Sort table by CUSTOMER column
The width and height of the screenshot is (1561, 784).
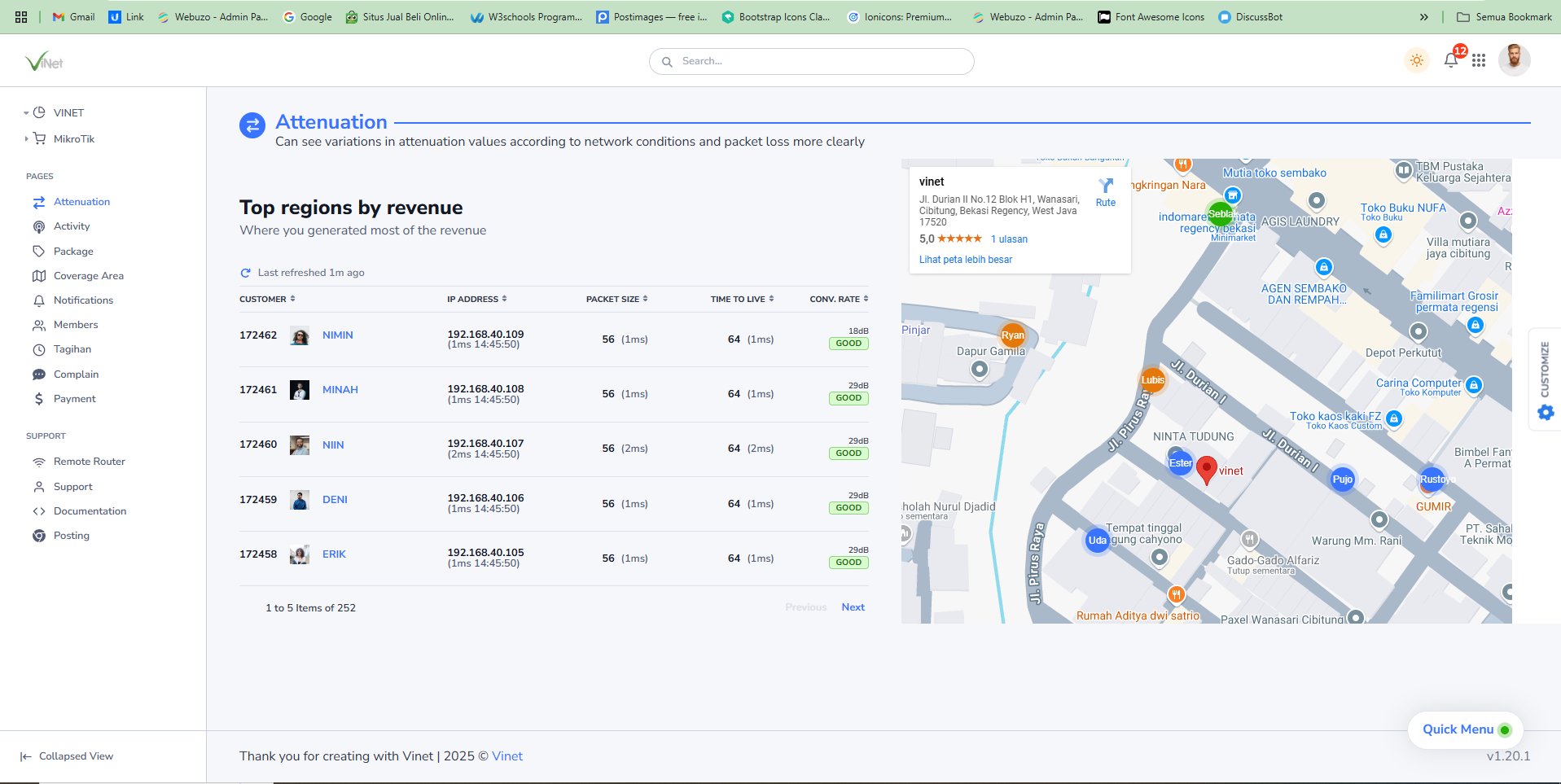coord(267,299)
